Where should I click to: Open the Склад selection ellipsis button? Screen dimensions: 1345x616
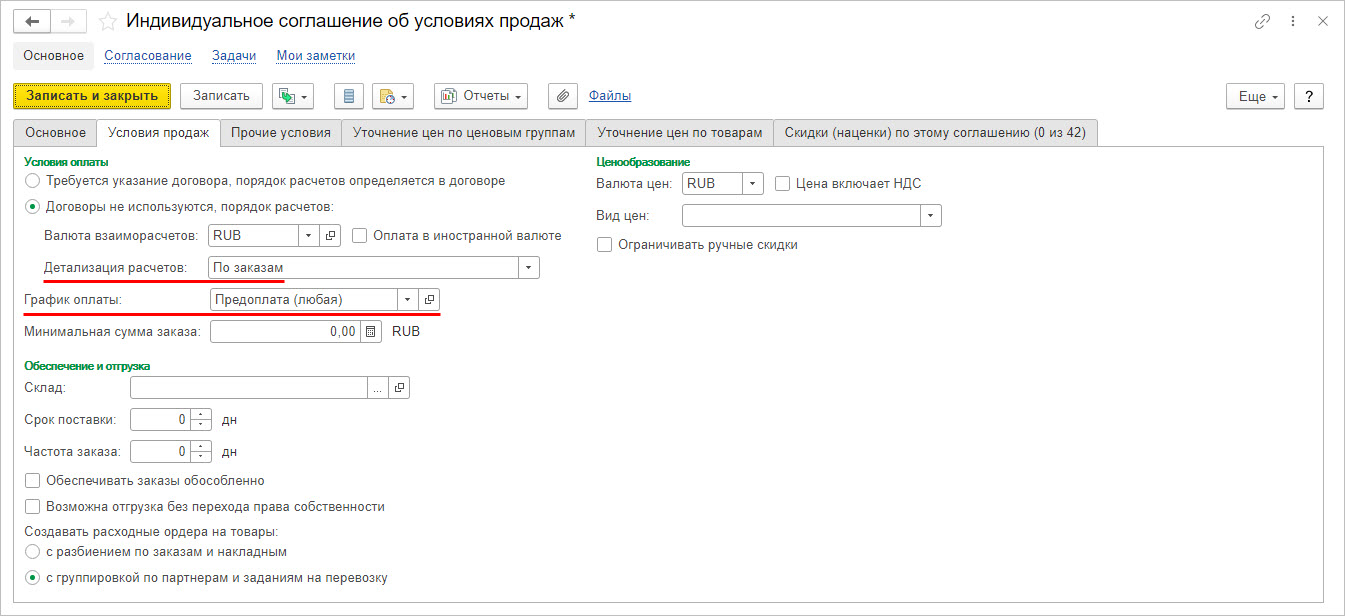point(379,388)
